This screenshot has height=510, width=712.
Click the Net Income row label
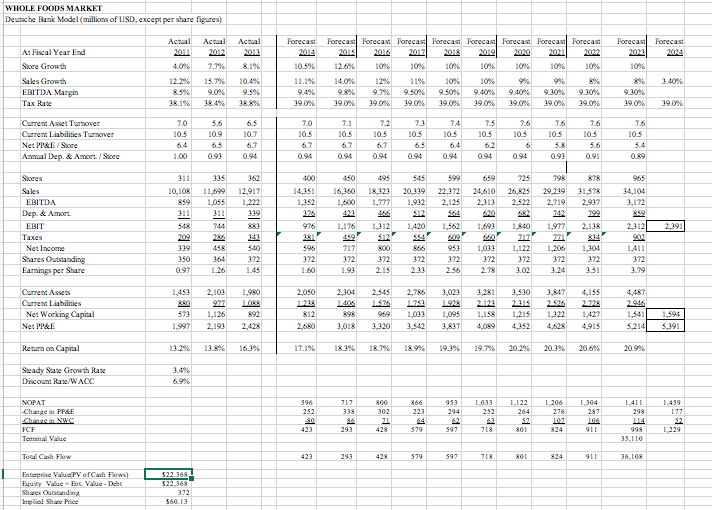coord(45,248)
